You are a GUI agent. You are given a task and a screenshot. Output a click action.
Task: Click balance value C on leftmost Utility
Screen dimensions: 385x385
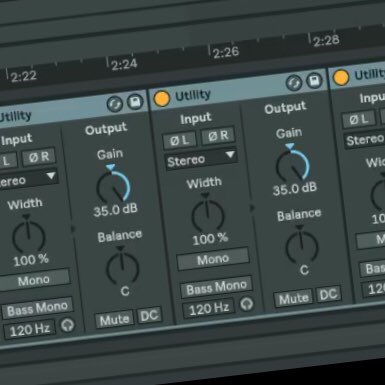tap(125, 291)
